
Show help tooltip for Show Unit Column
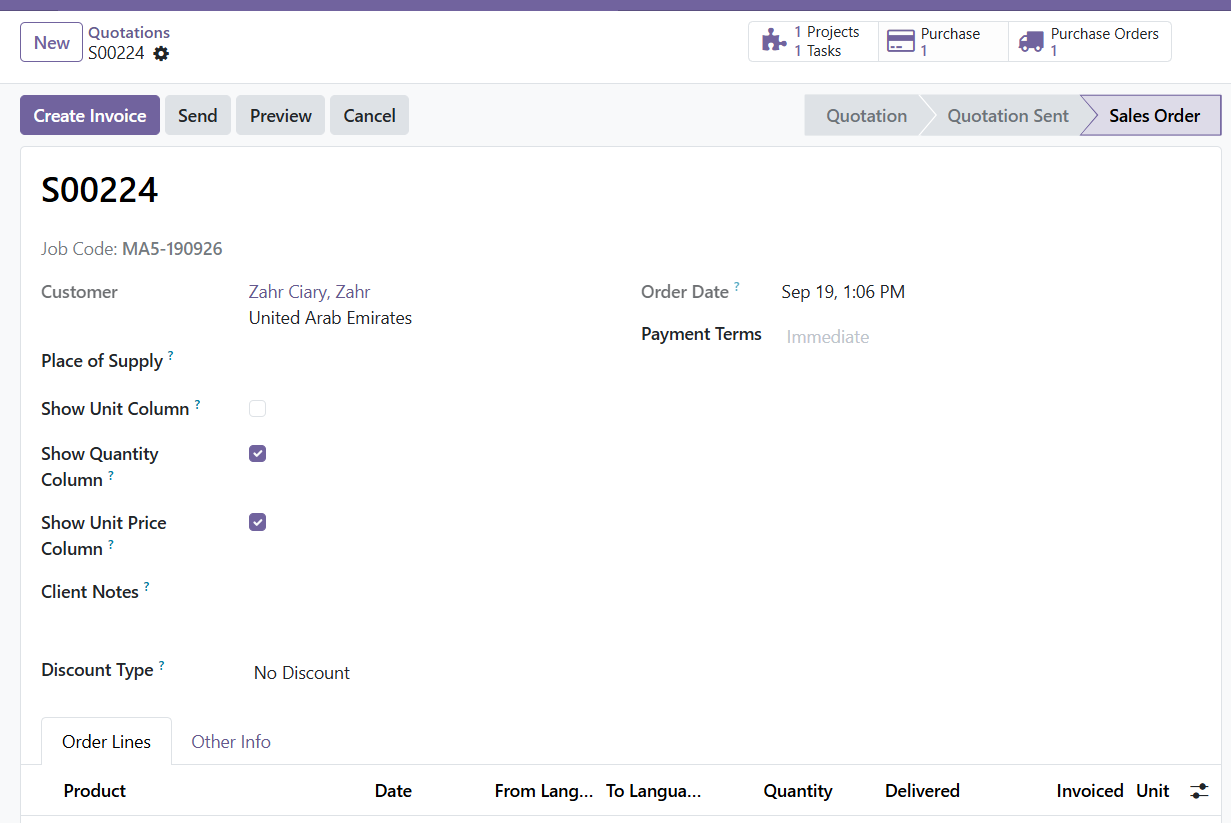pyautogui.click(x=197, y=403)
